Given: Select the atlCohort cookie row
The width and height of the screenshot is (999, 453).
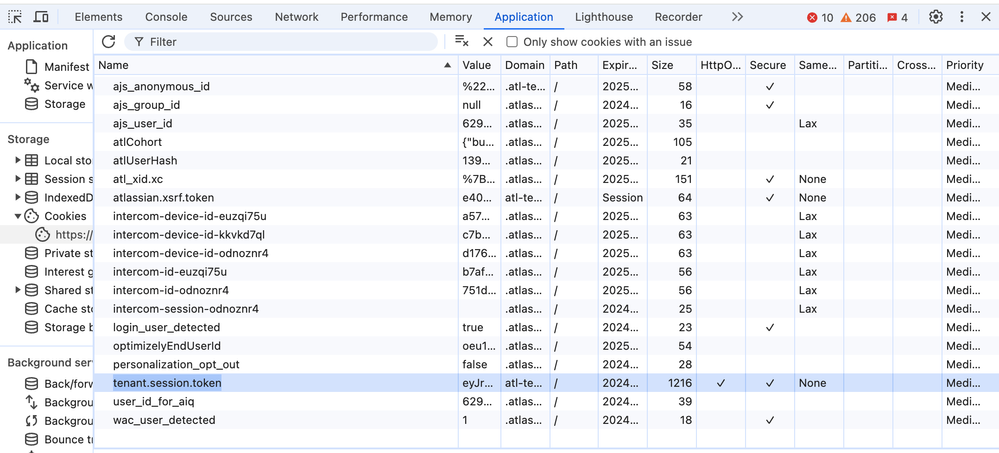Looking at the screenshot, I should point(546,142).
